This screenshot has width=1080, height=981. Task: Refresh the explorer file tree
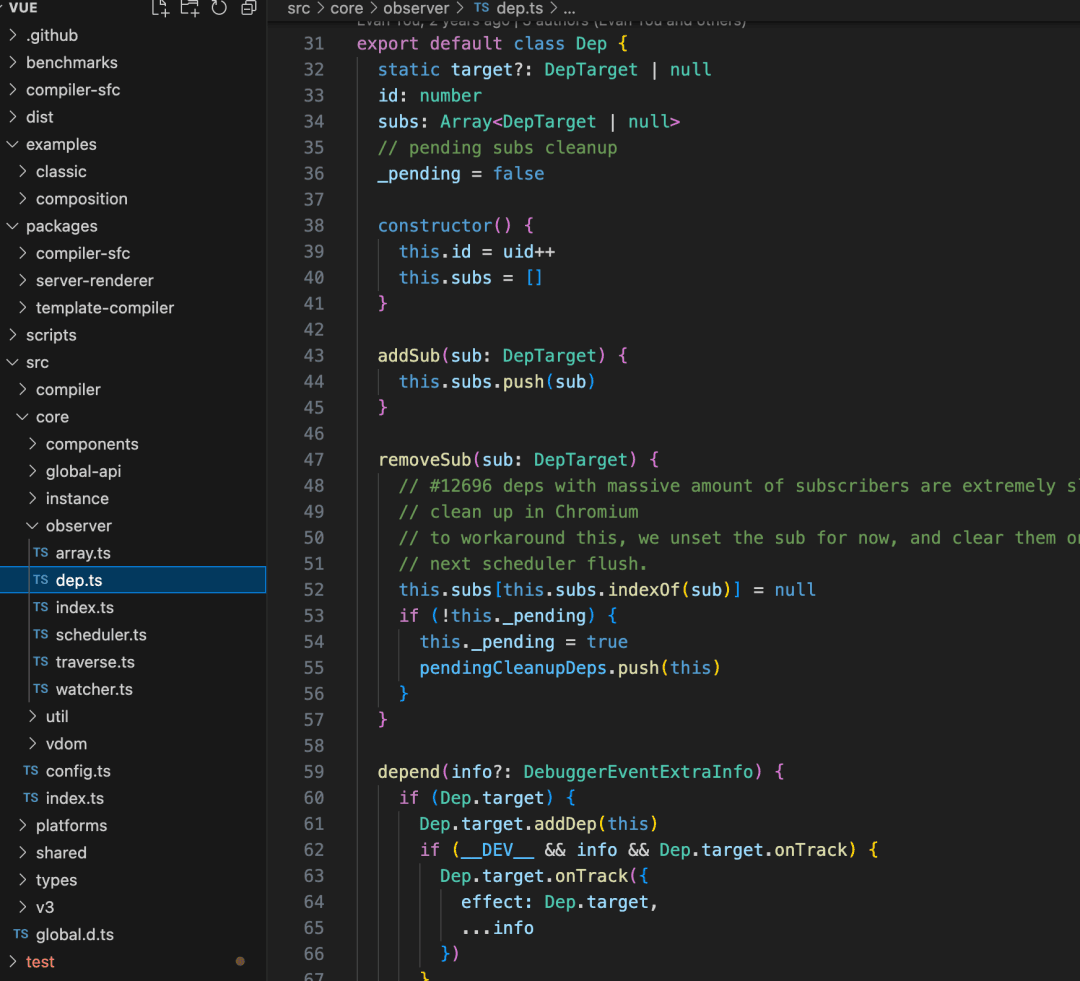click(x=219, y=8)
